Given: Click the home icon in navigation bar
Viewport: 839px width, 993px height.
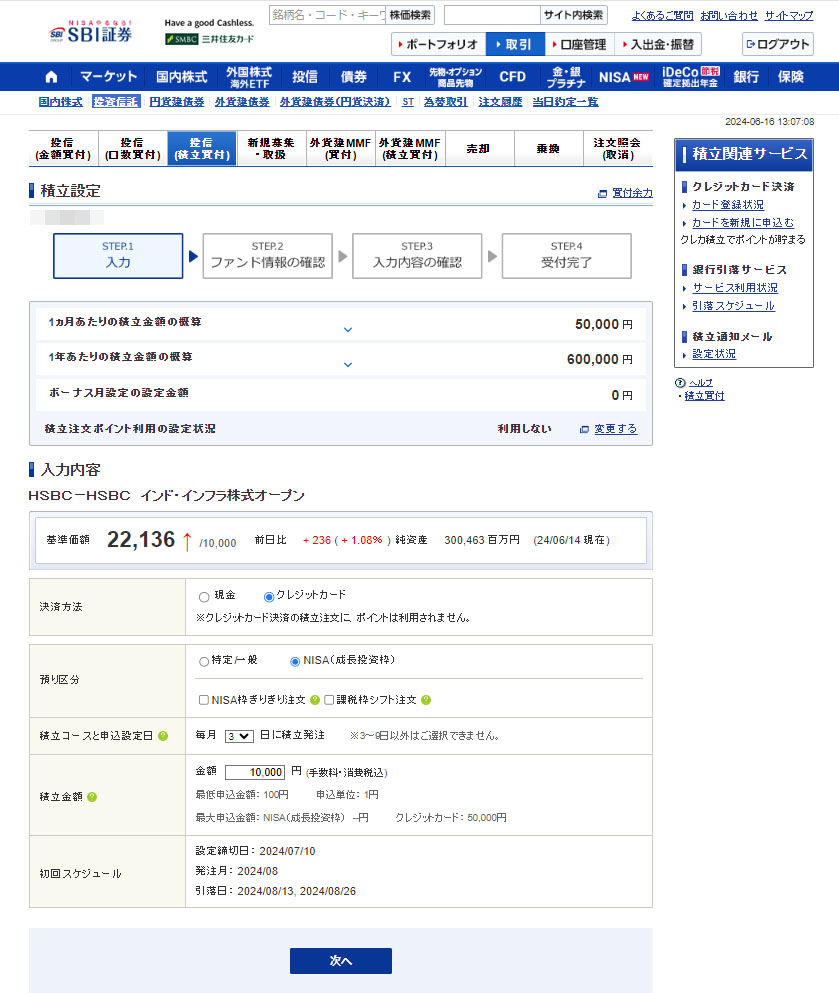Looking at the screenshot, I should [51, 77].
